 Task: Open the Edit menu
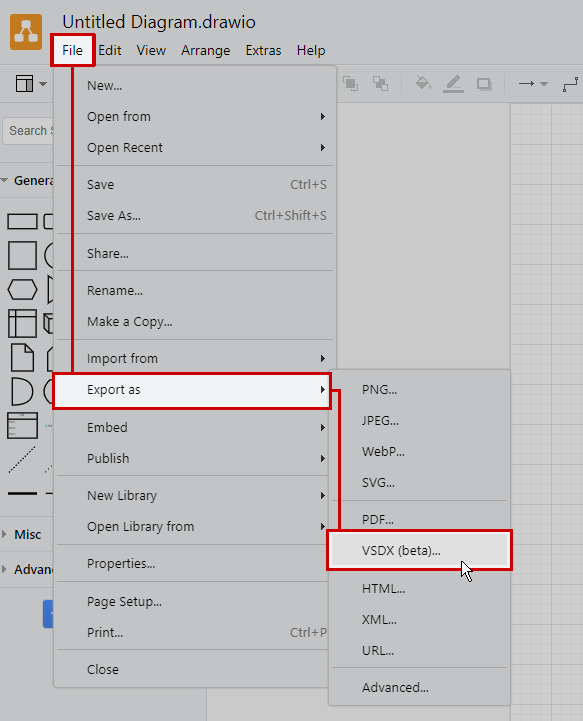tap(110, 50)
